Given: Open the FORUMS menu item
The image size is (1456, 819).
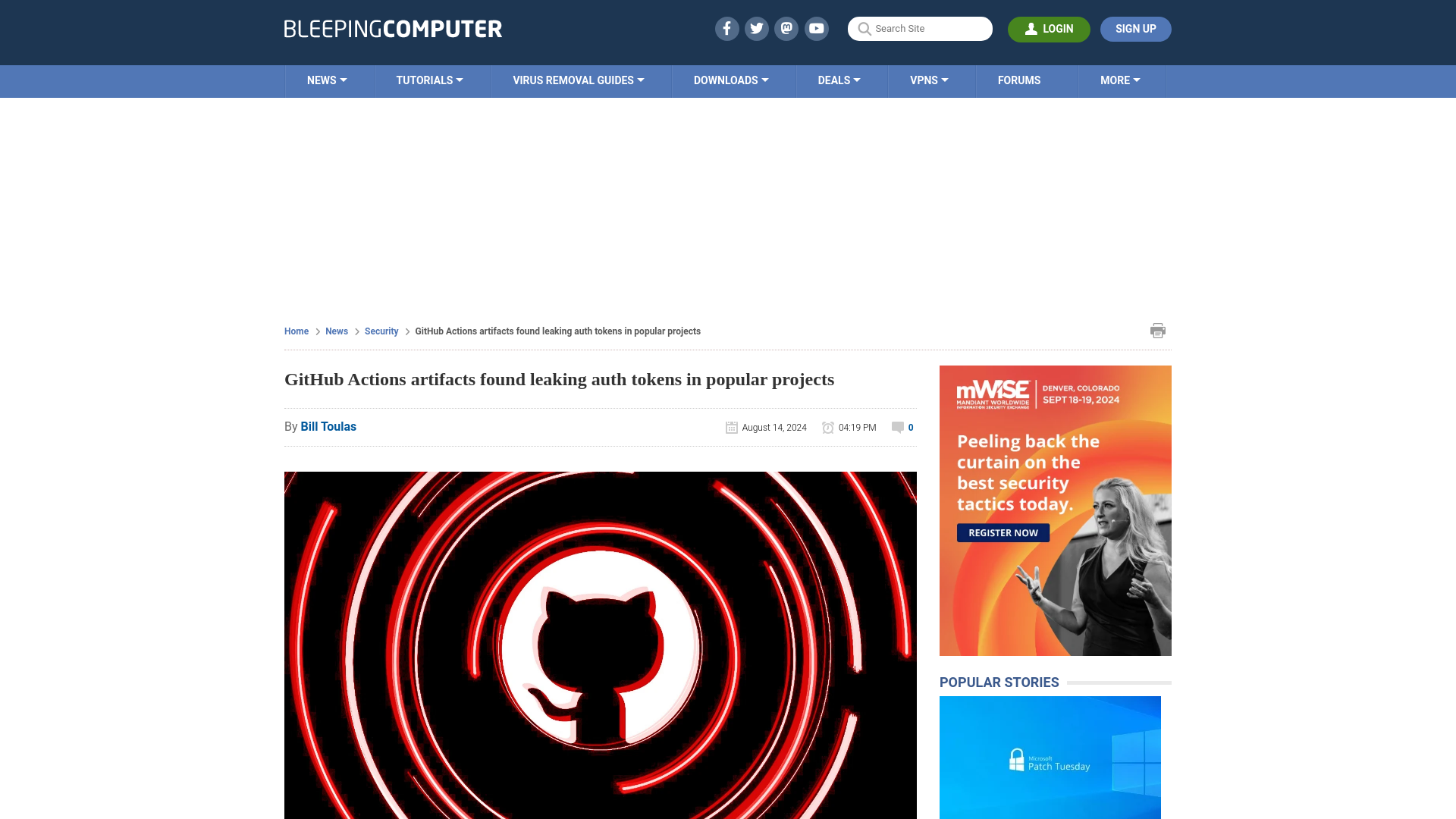Looking at the screenshot, I should 1018,79.
